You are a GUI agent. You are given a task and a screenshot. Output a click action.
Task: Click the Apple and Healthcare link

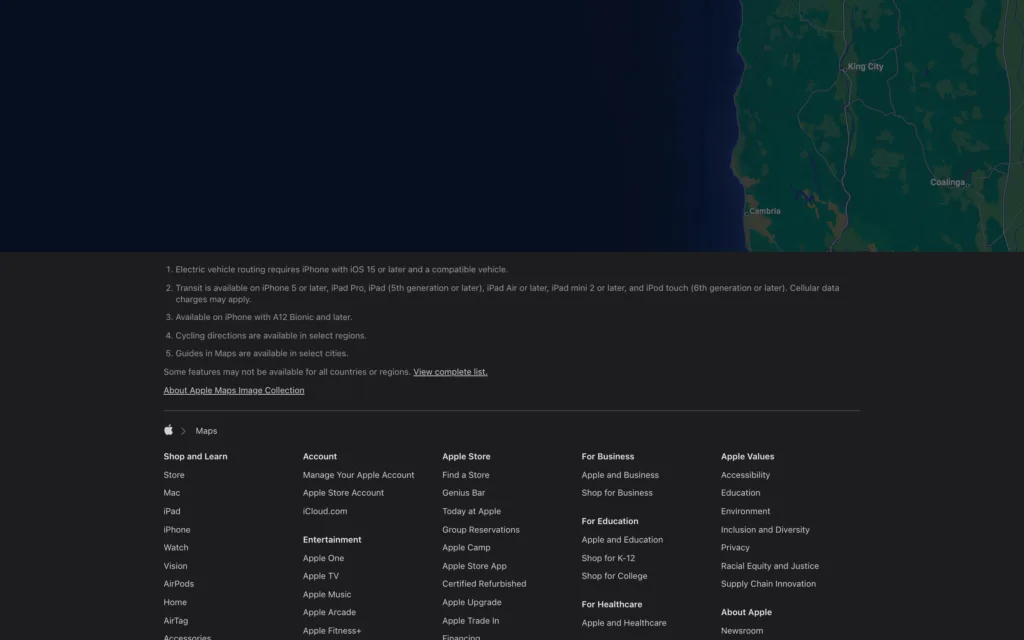tap(624, 622)
